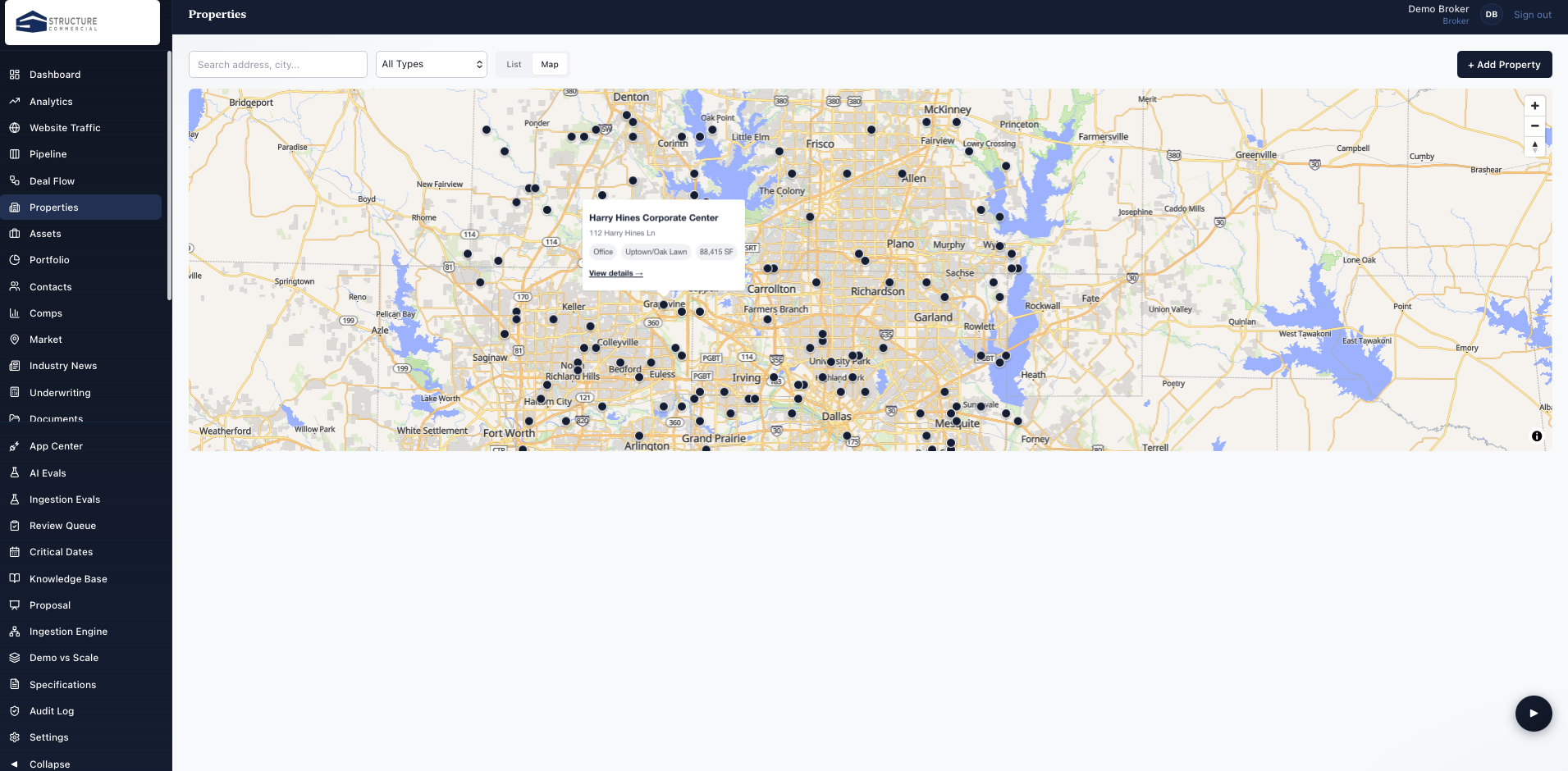Image resolution: width=1568 pixels, height=771 pixels.
Task: Click Add Property button
Action: [1504, 65]
